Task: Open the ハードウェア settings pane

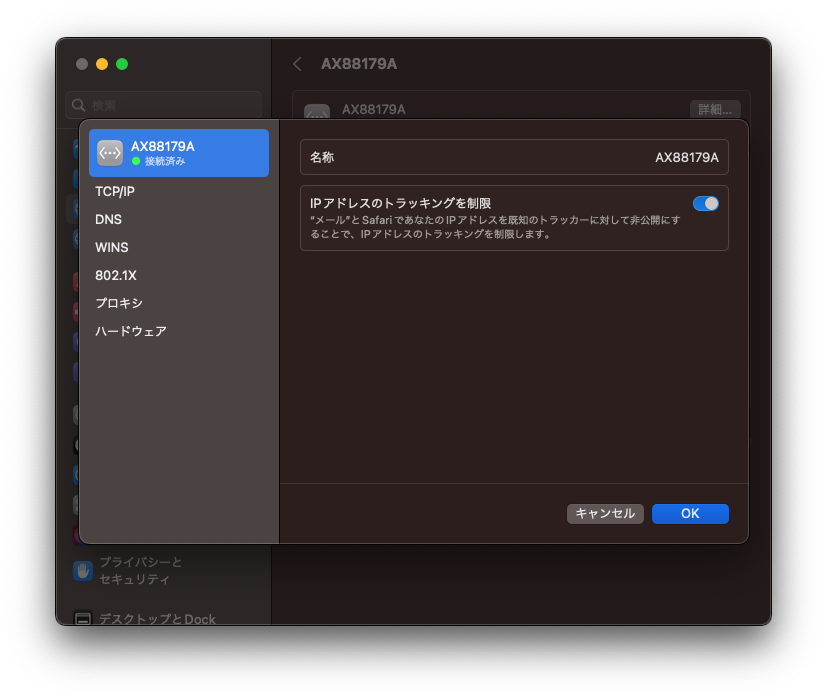Action: [x=129, y=330]
